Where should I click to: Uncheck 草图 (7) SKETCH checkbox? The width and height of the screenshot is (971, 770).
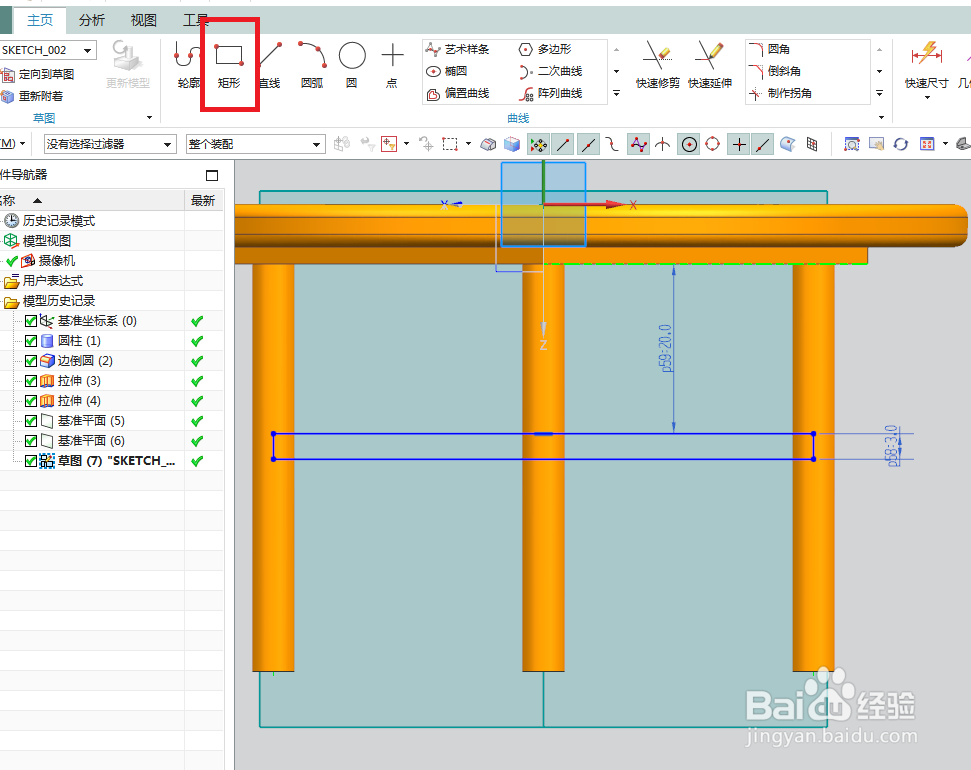point(31,461)
